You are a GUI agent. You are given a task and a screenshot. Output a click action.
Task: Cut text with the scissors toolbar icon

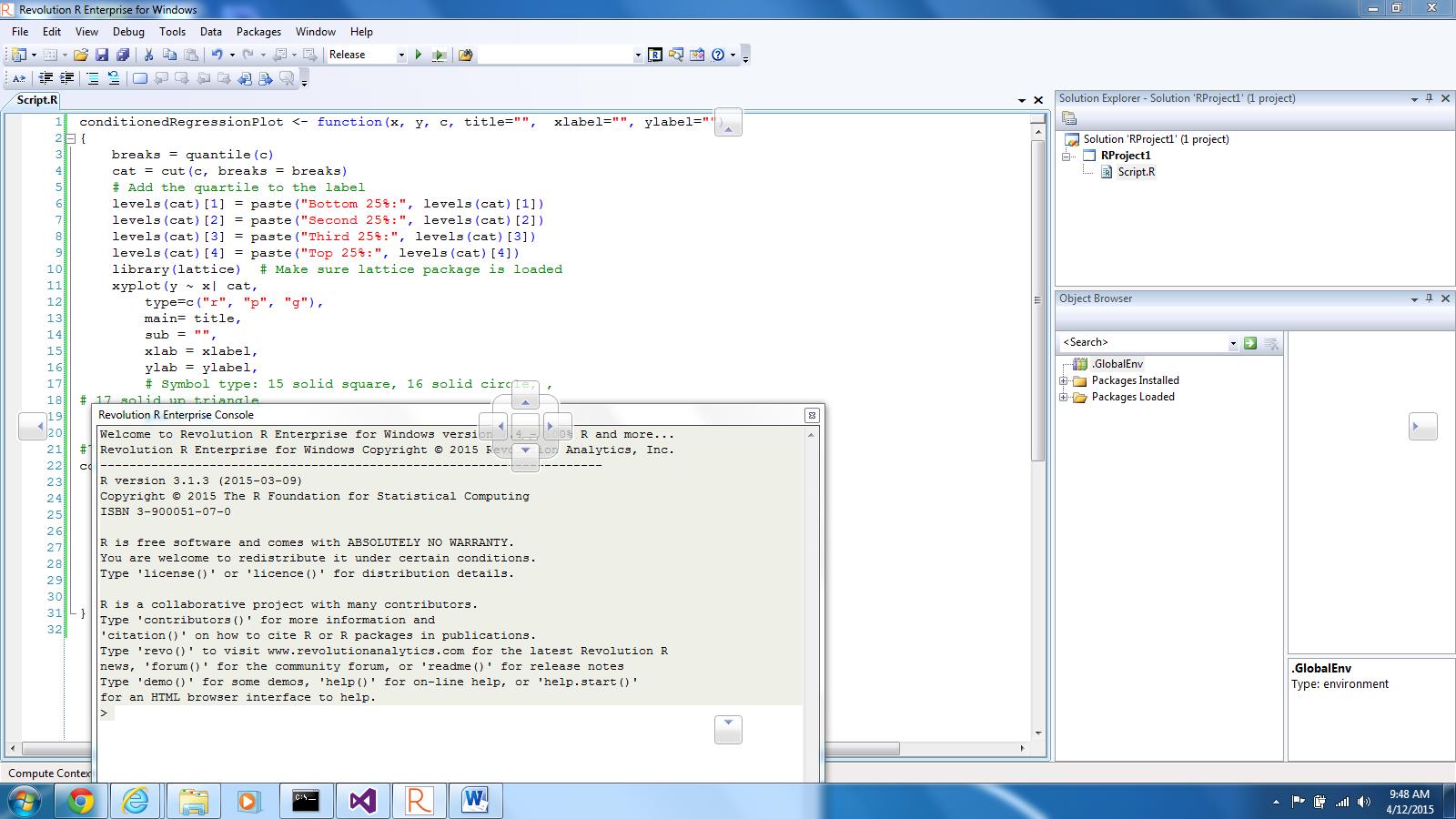147,55
